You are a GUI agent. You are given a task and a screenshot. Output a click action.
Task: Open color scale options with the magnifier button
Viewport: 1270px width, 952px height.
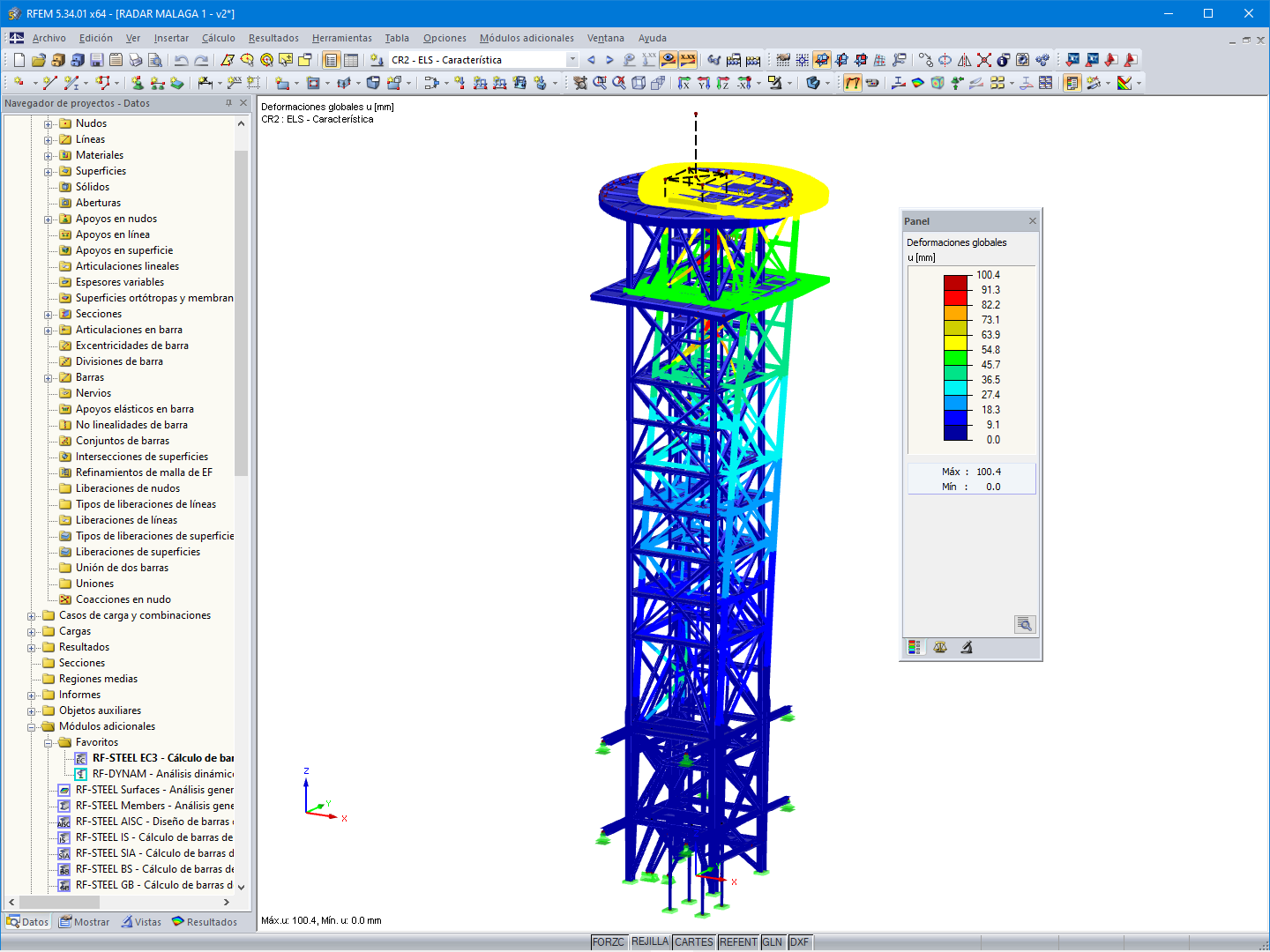pyautogui.click(x=1025, y=623)
